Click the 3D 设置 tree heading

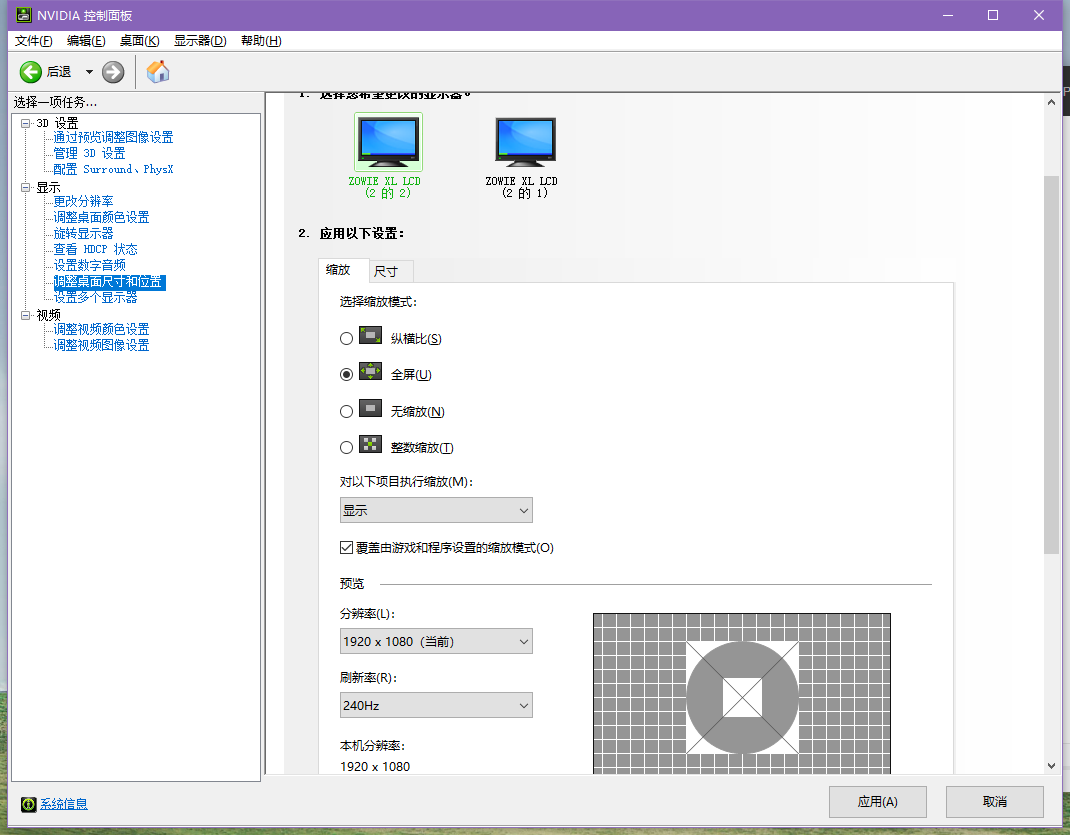coord(57,123)
